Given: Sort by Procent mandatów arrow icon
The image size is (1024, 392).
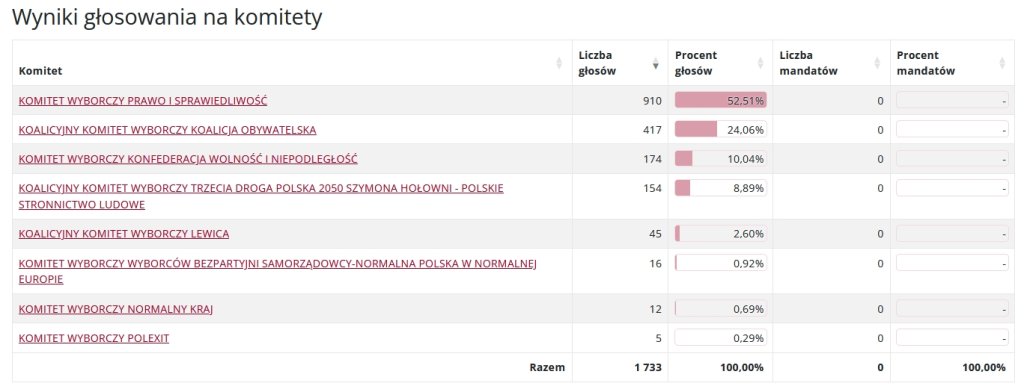Looking at the screenshot, I should 1002,63.
